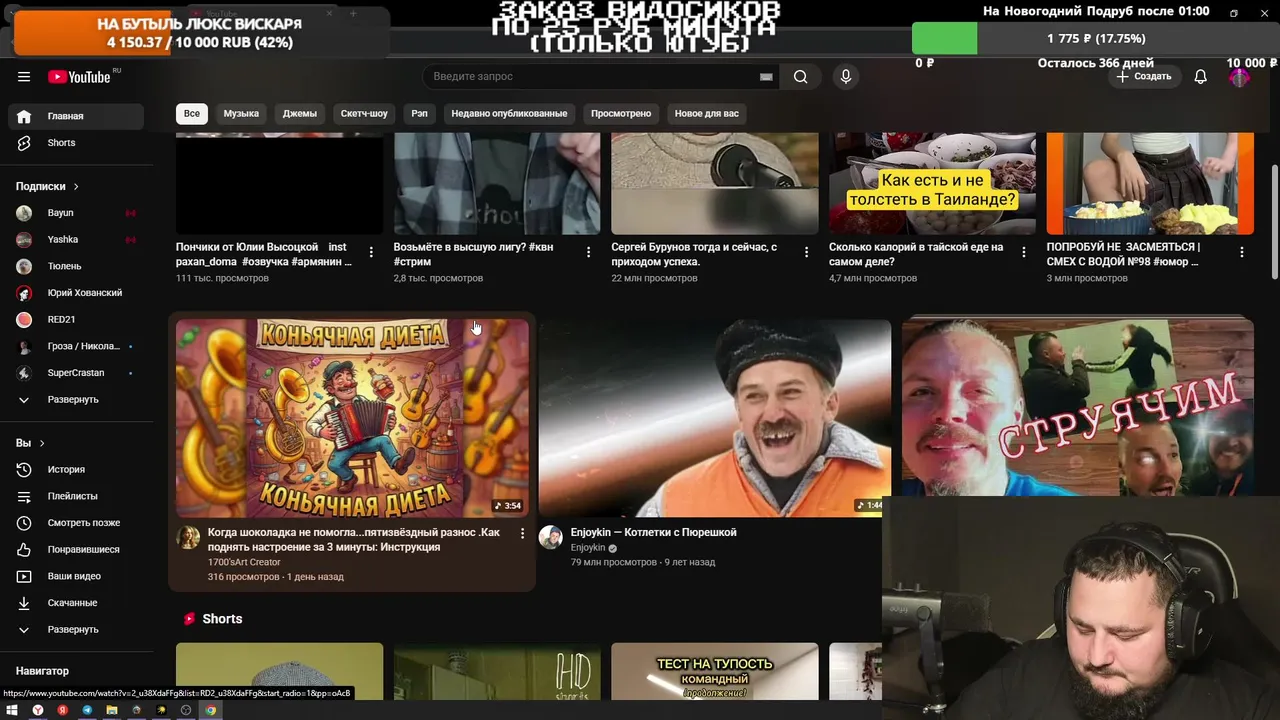
Task: Open the account avatar menu
Action: tap(1240, 77)
